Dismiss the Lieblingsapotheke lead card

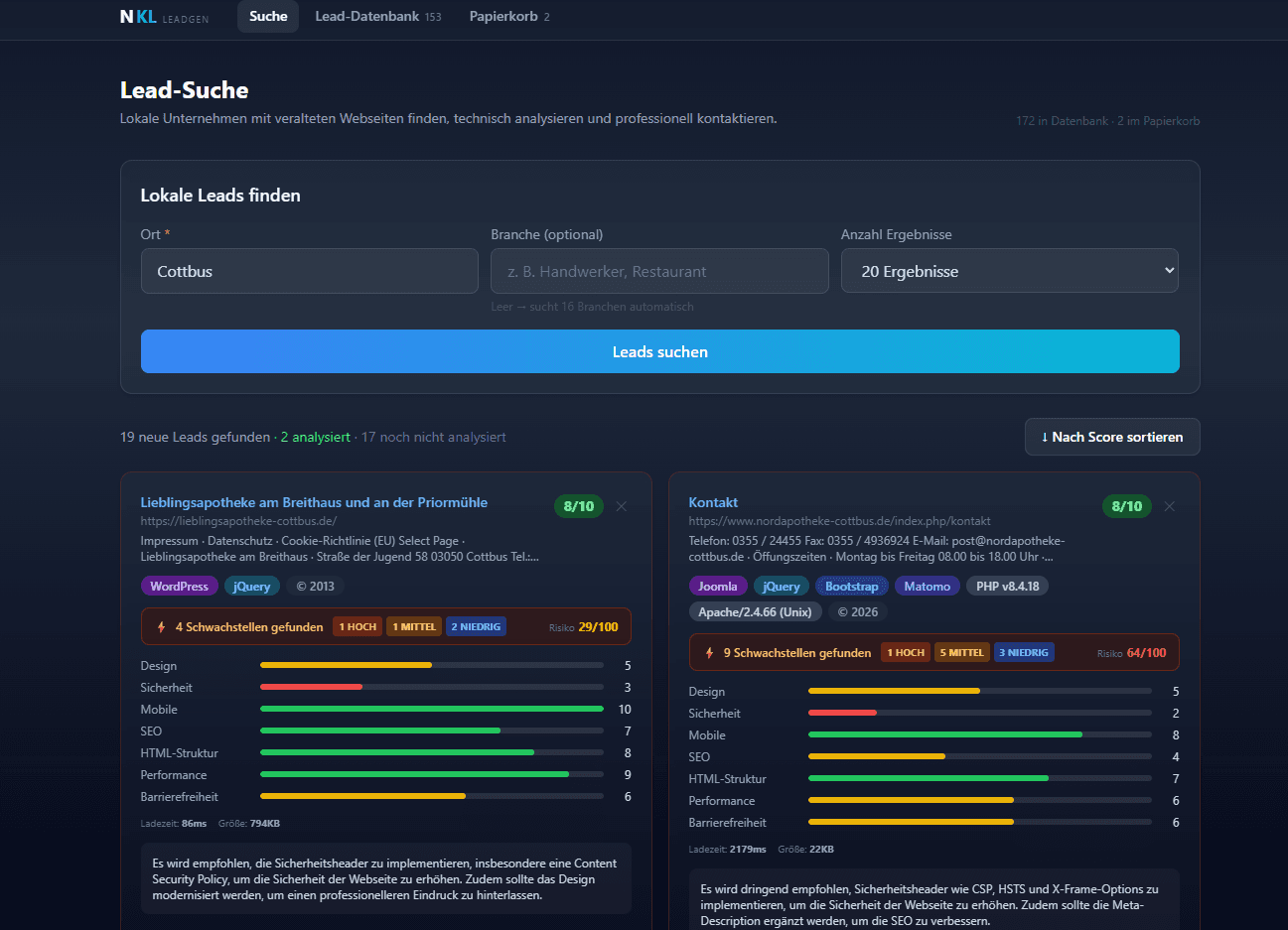pyautogui.click(x=622, y=506)
